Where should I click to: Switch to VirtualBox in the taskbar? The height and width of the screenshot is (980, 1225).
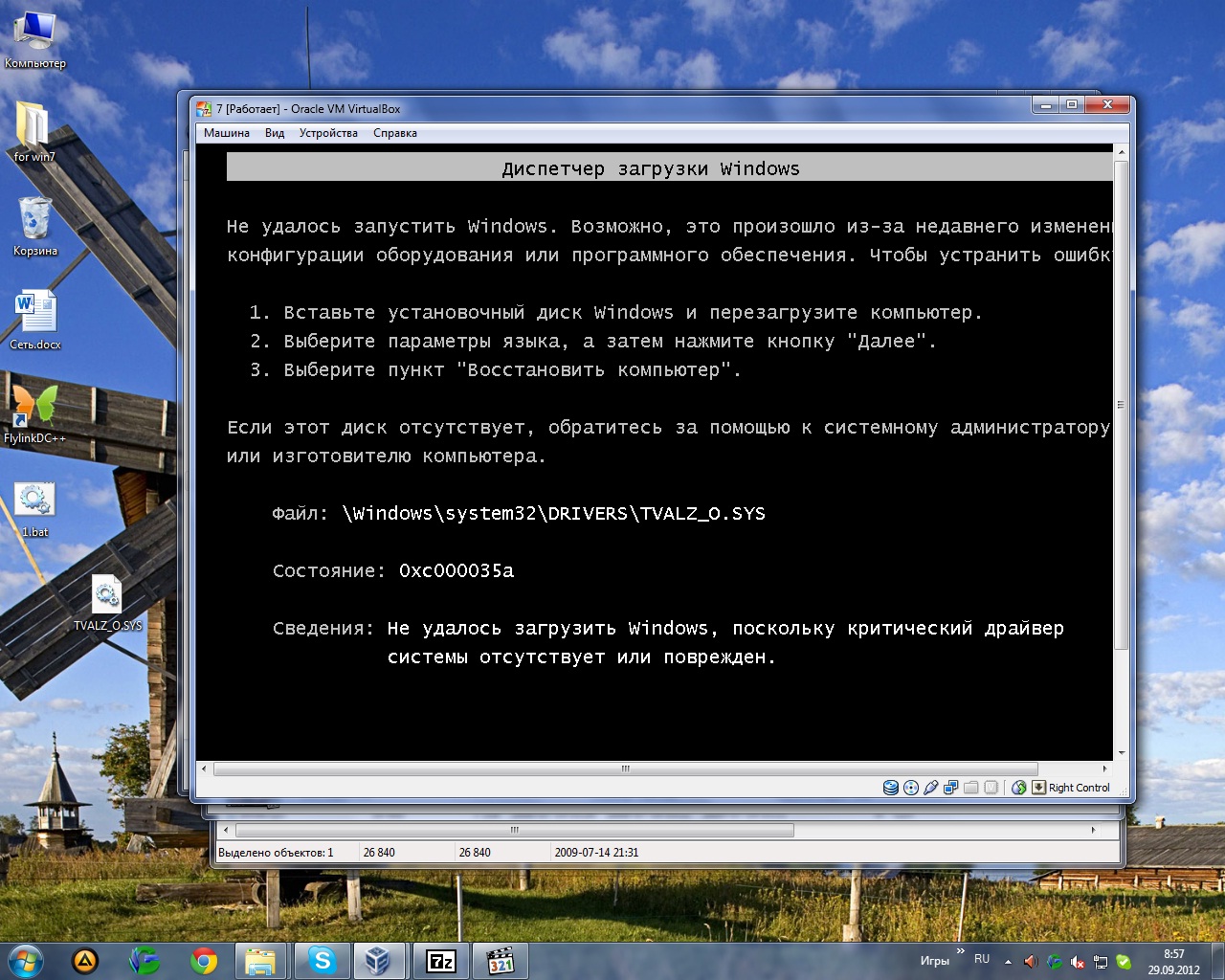pyautogui.click(x=379, y=960)
